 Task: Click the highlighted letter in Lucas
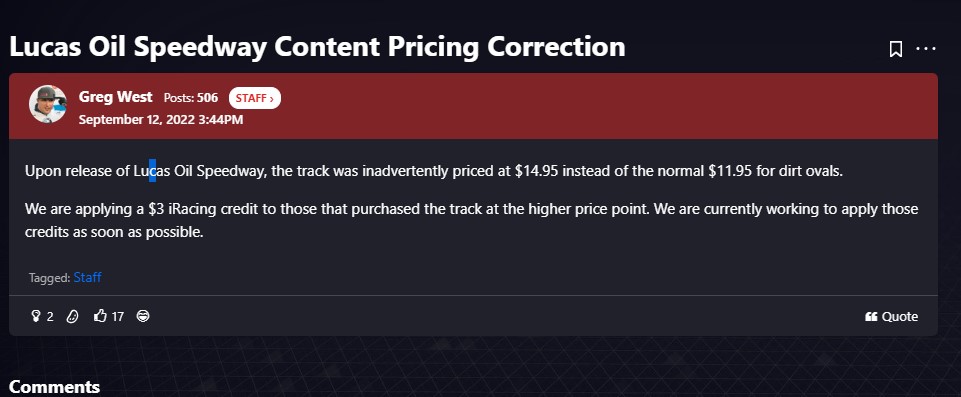coord(153,171)
